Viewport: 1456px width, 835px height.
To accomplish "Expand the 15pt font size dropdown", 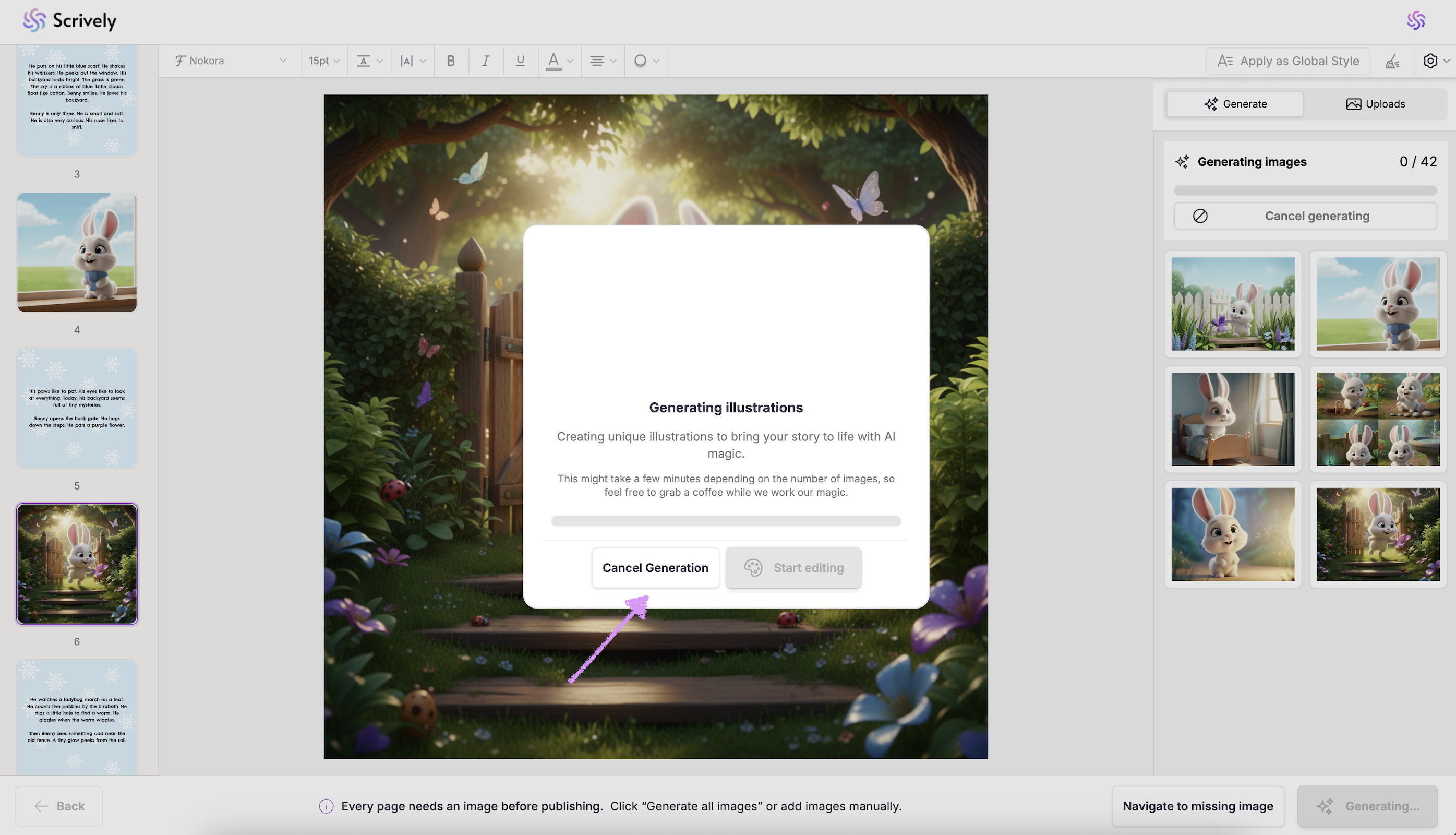I will click(x=324, y=61).
